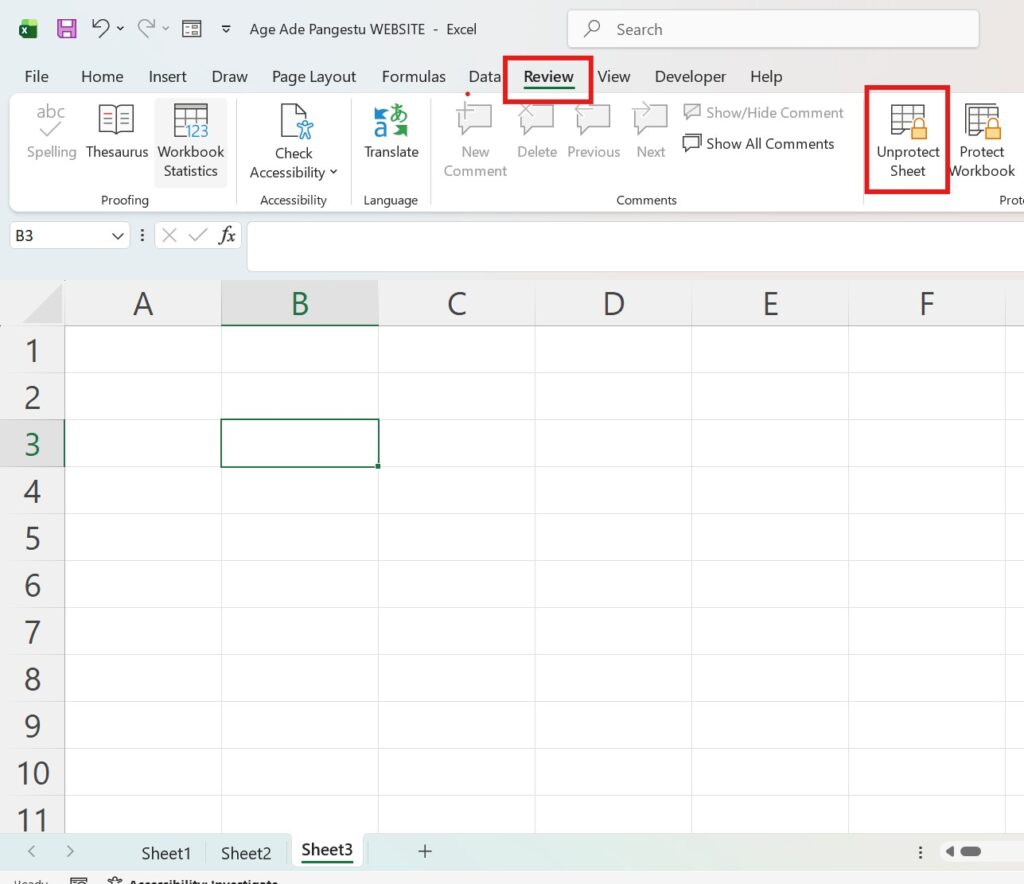Open the Thesaurus

tap(117, 131)
